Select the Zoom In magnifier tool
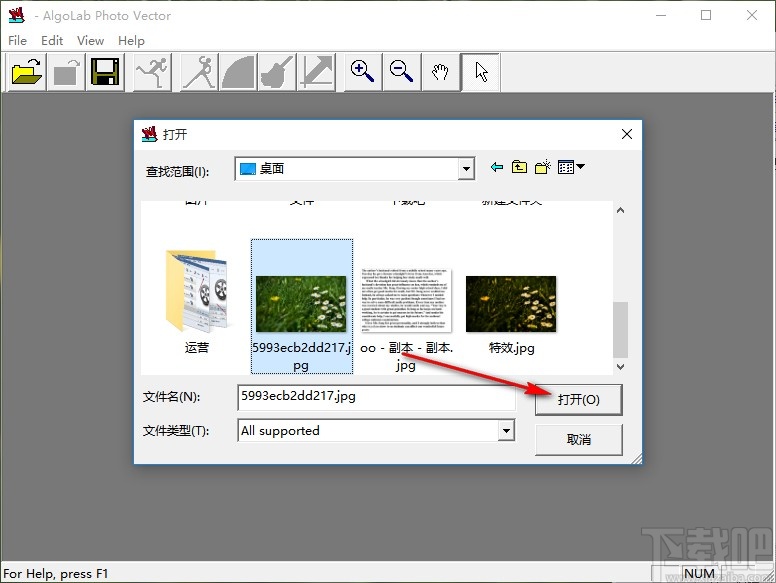The width and height of the screenshot is (776, 583). tap(363, 72)
